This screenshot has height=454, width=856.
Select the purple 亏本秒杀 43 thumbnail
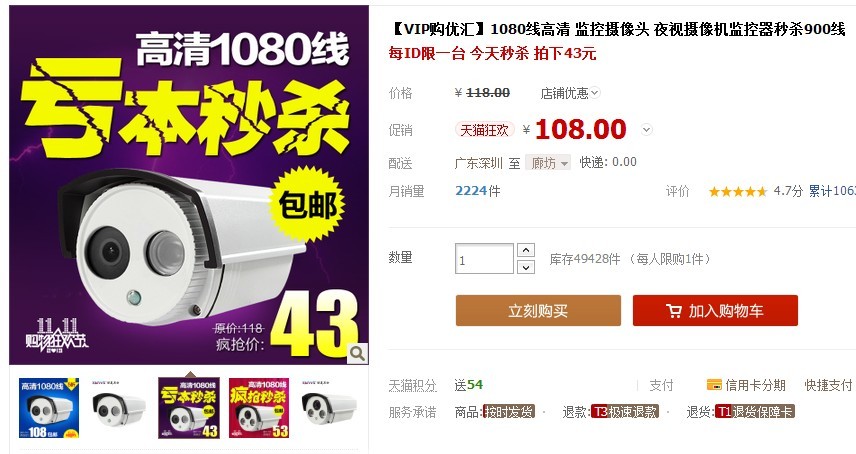click(x=189, y=408)
